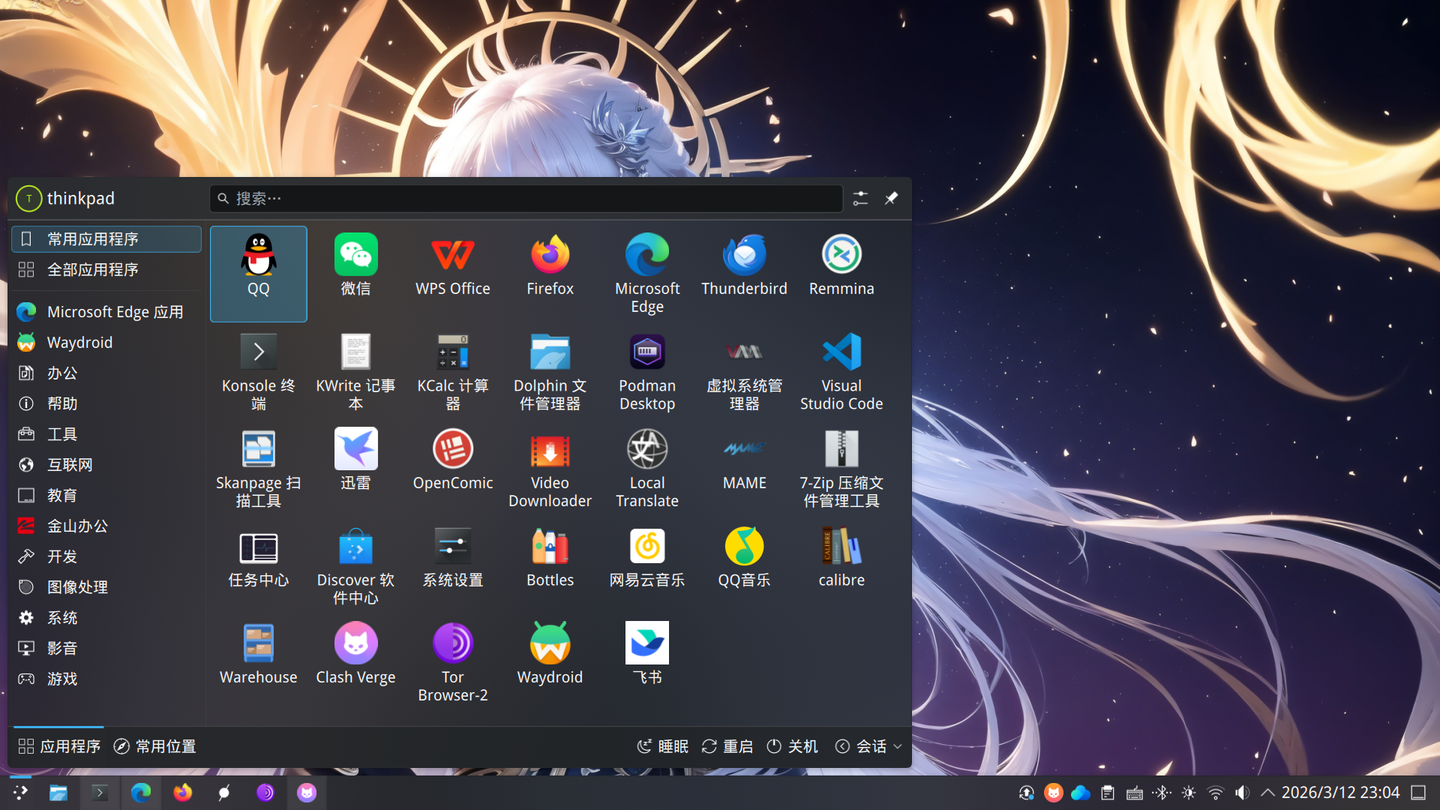Open Skanpage 扫描工具
Screen dimensions: 1440x810
[x=258, y=469]
